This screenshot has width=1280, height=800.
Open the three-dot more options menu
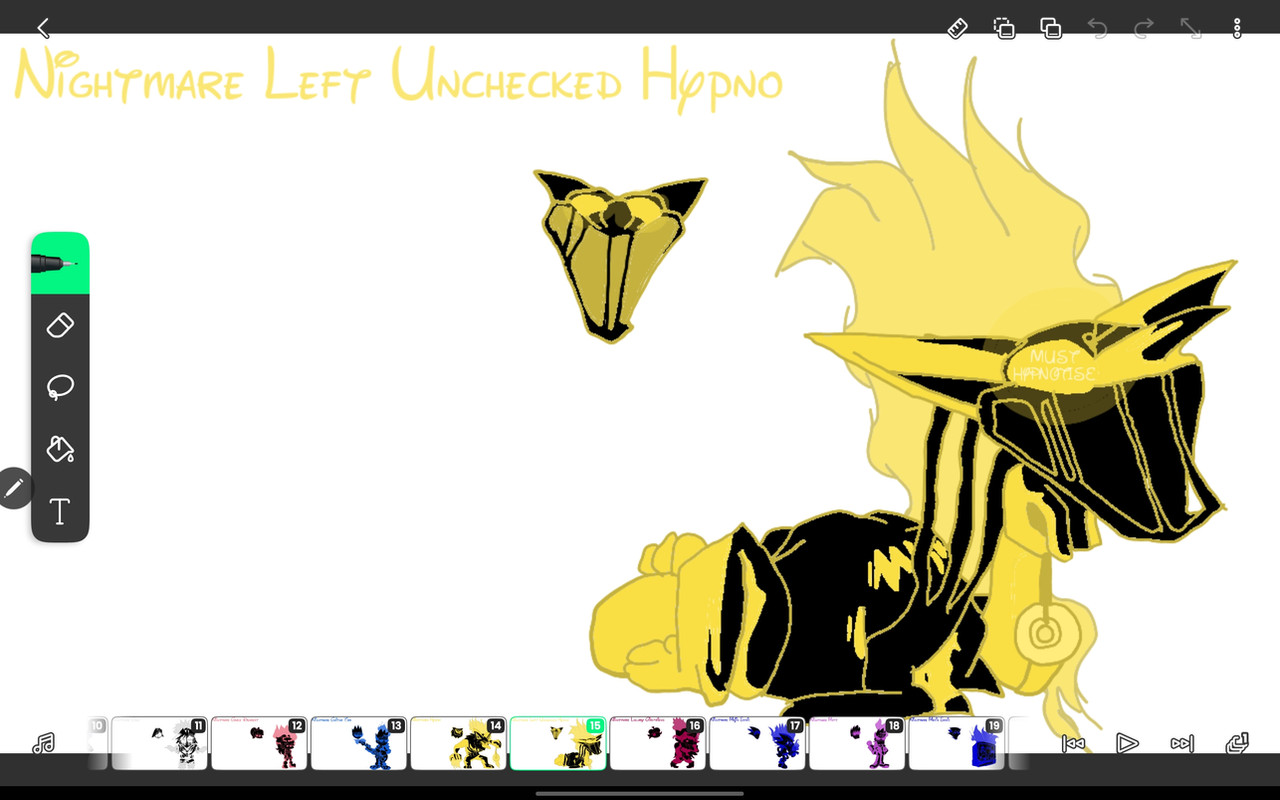click(x=1237, y=28)
